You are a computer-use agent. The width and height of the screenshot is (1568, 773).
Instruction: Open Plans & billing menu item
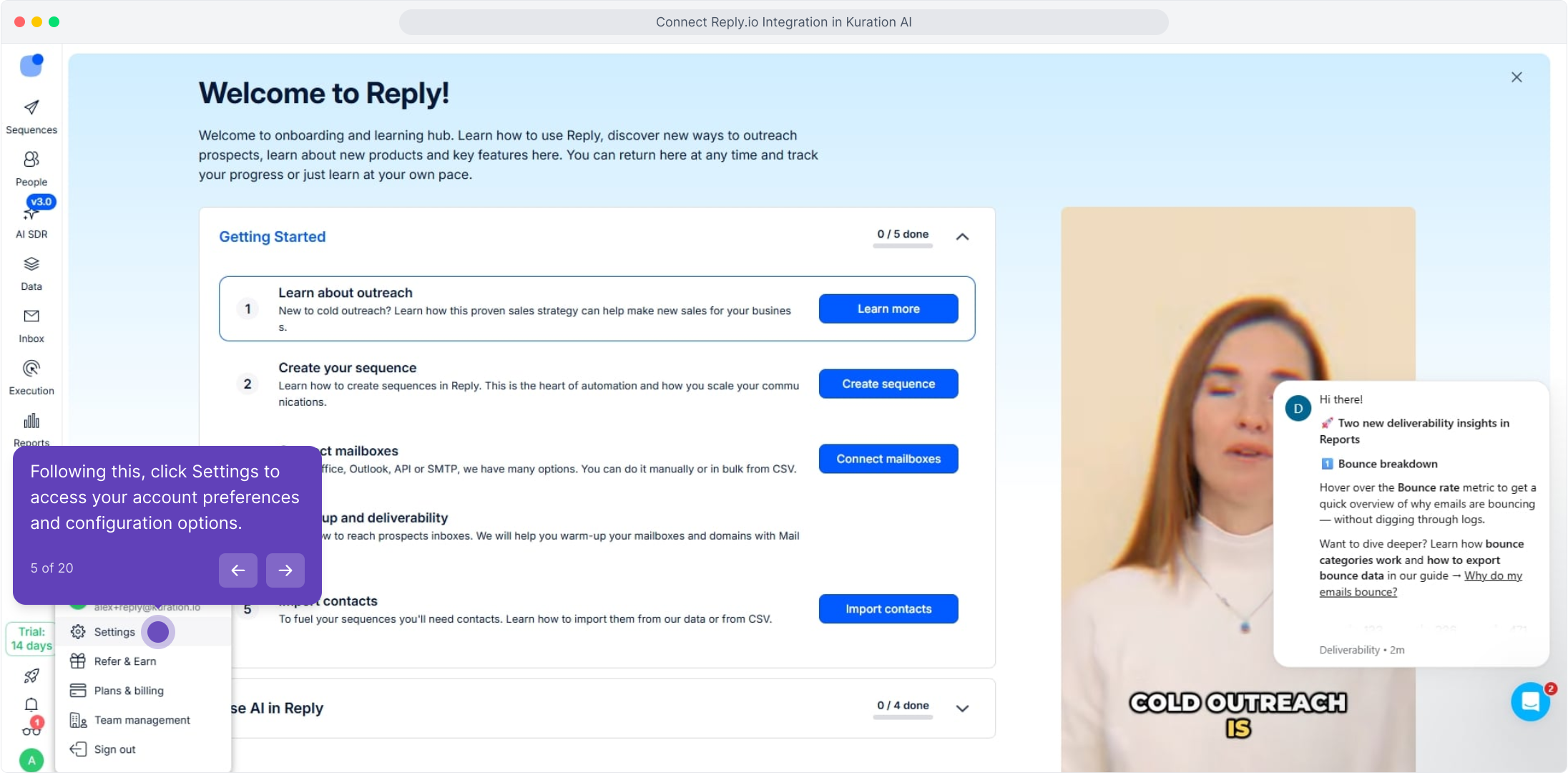143,691
